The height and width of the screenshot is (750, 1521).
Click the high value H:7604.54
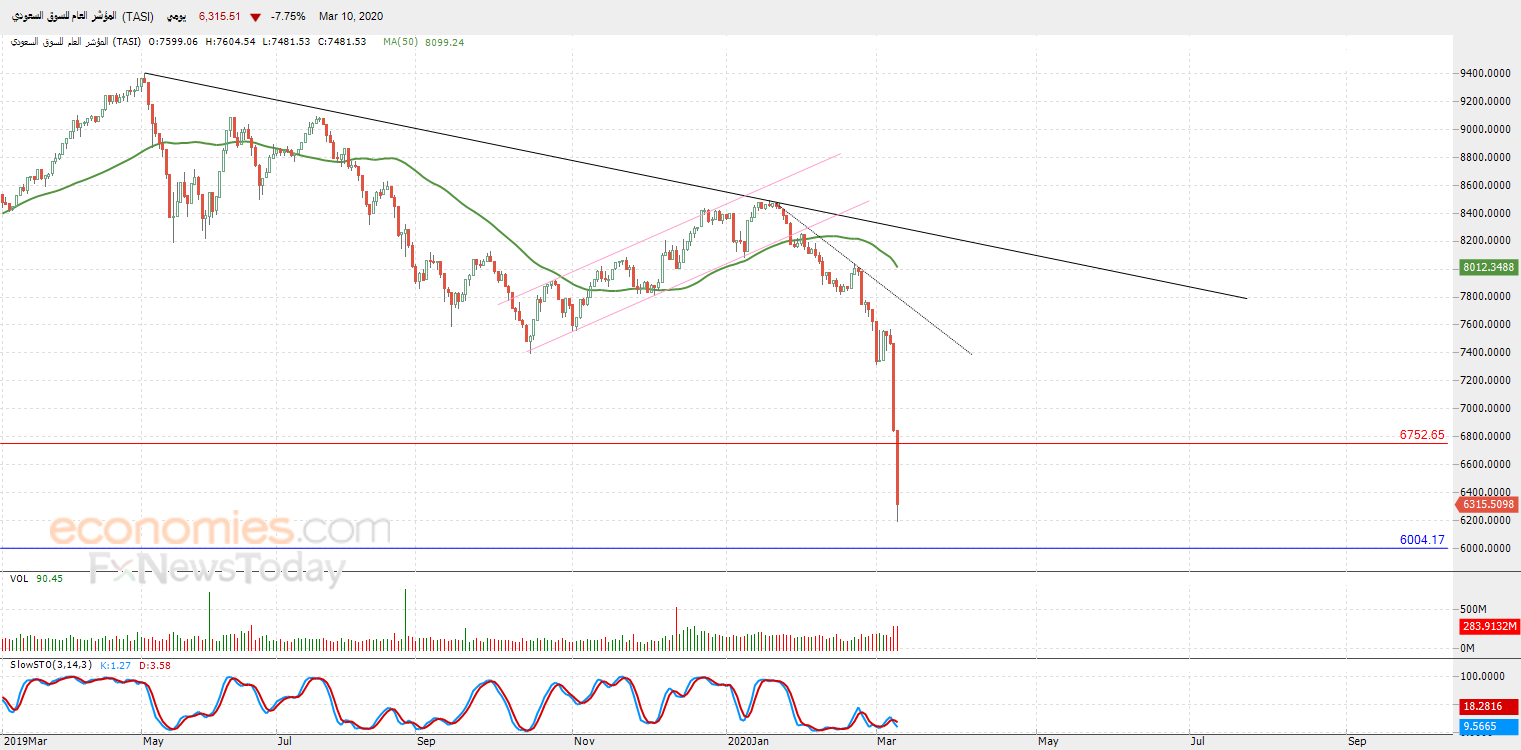pos(228,42)
